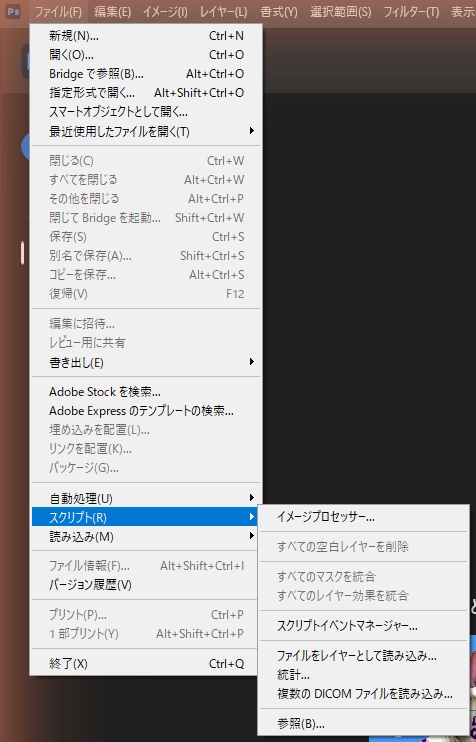Viewport: 476px width, 742px height.
Task: Click disabled 別名で保存(A)... entry
Action: (146, 256)
